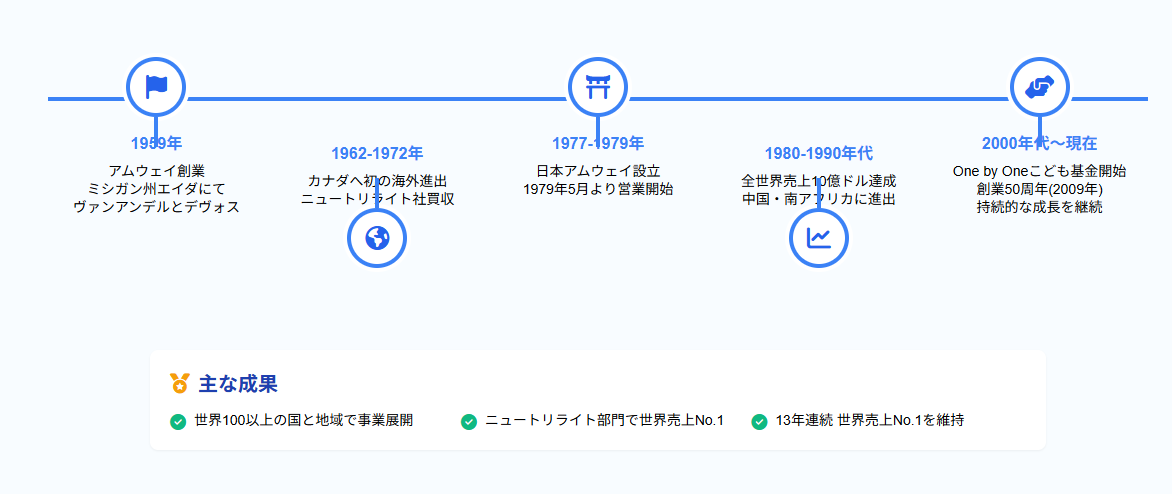Click the globe icon under 1962-1972年

377,238
